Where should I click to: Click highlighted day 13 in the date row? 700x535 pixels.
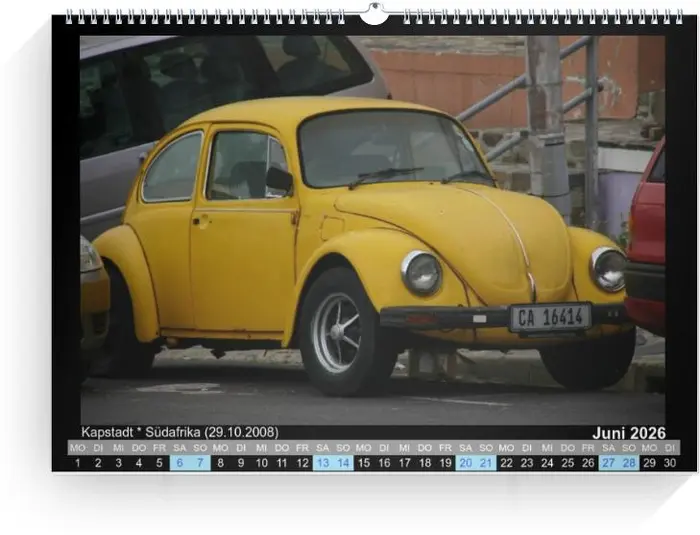click(322, 463)
